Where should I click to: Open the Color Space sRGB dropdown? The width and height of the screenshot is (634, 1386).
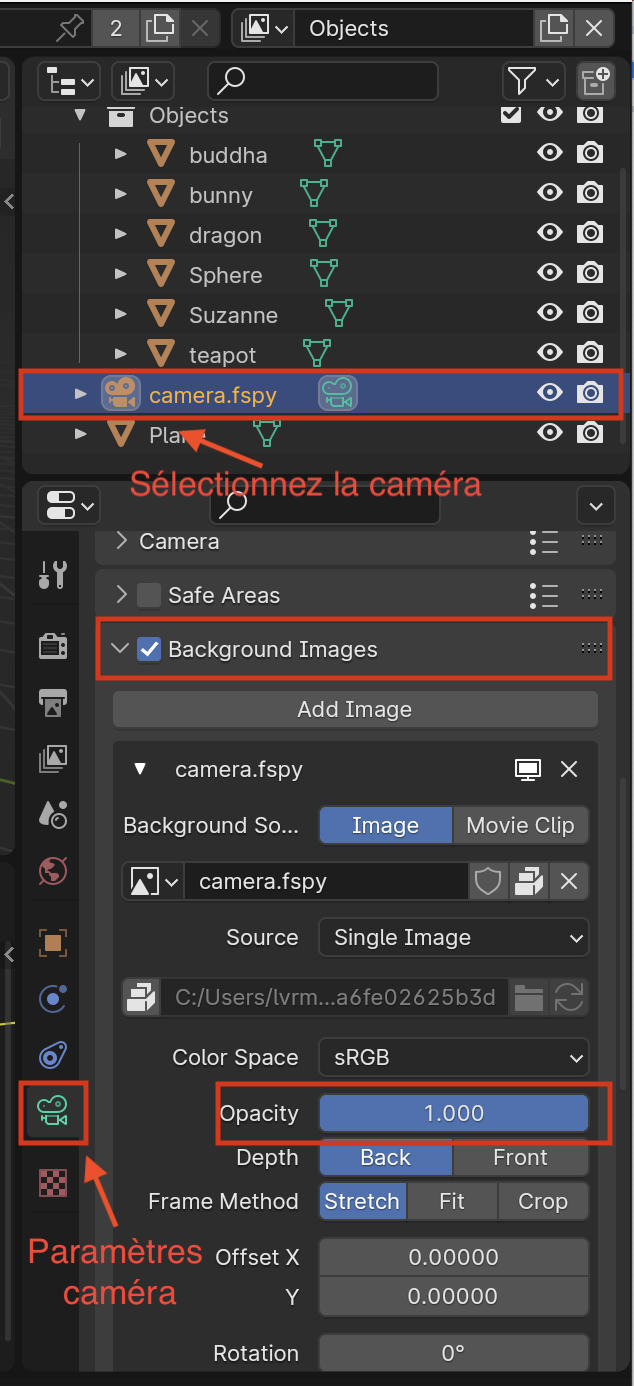(x=454, y=1058)
